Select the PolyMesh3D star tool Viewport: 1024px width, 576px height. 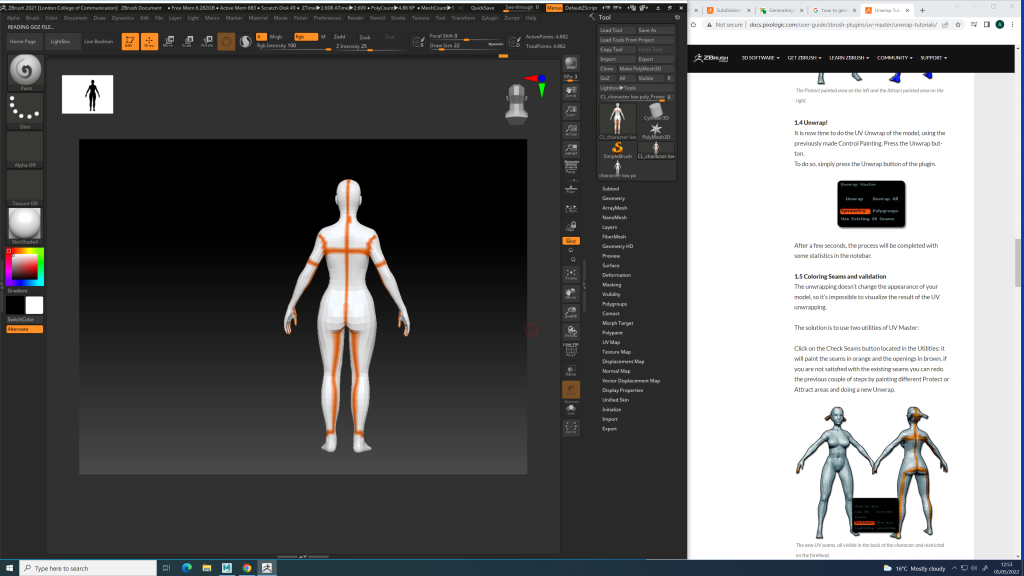656,131
